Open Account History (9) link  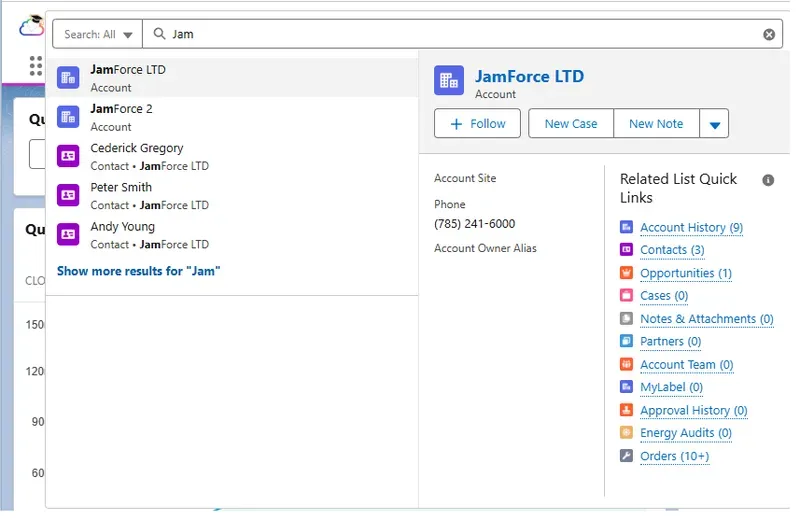pyautogui.click(x=691, y=228)
